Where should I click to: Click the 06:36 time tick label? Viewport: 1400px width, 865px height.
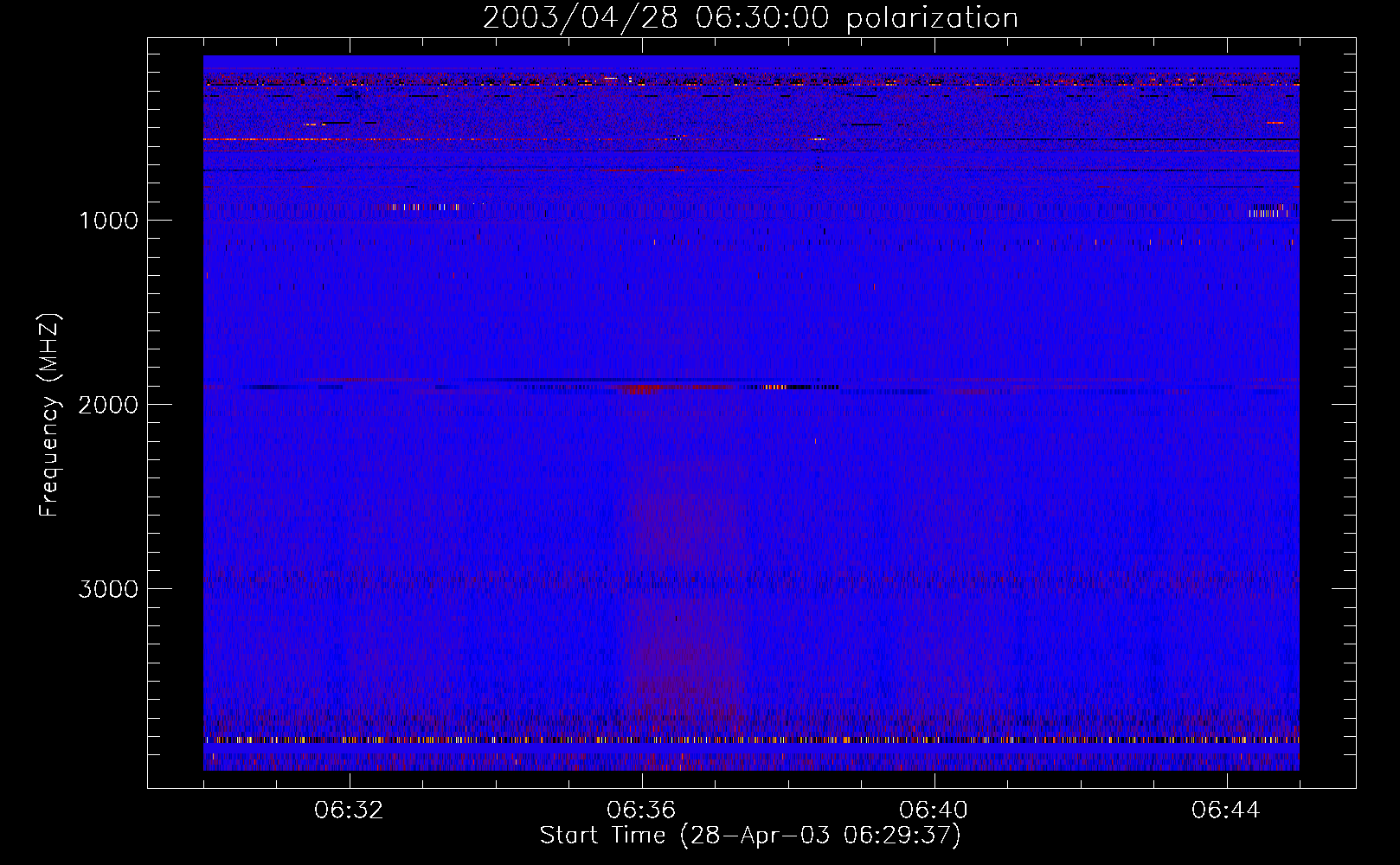click(642, 811)
